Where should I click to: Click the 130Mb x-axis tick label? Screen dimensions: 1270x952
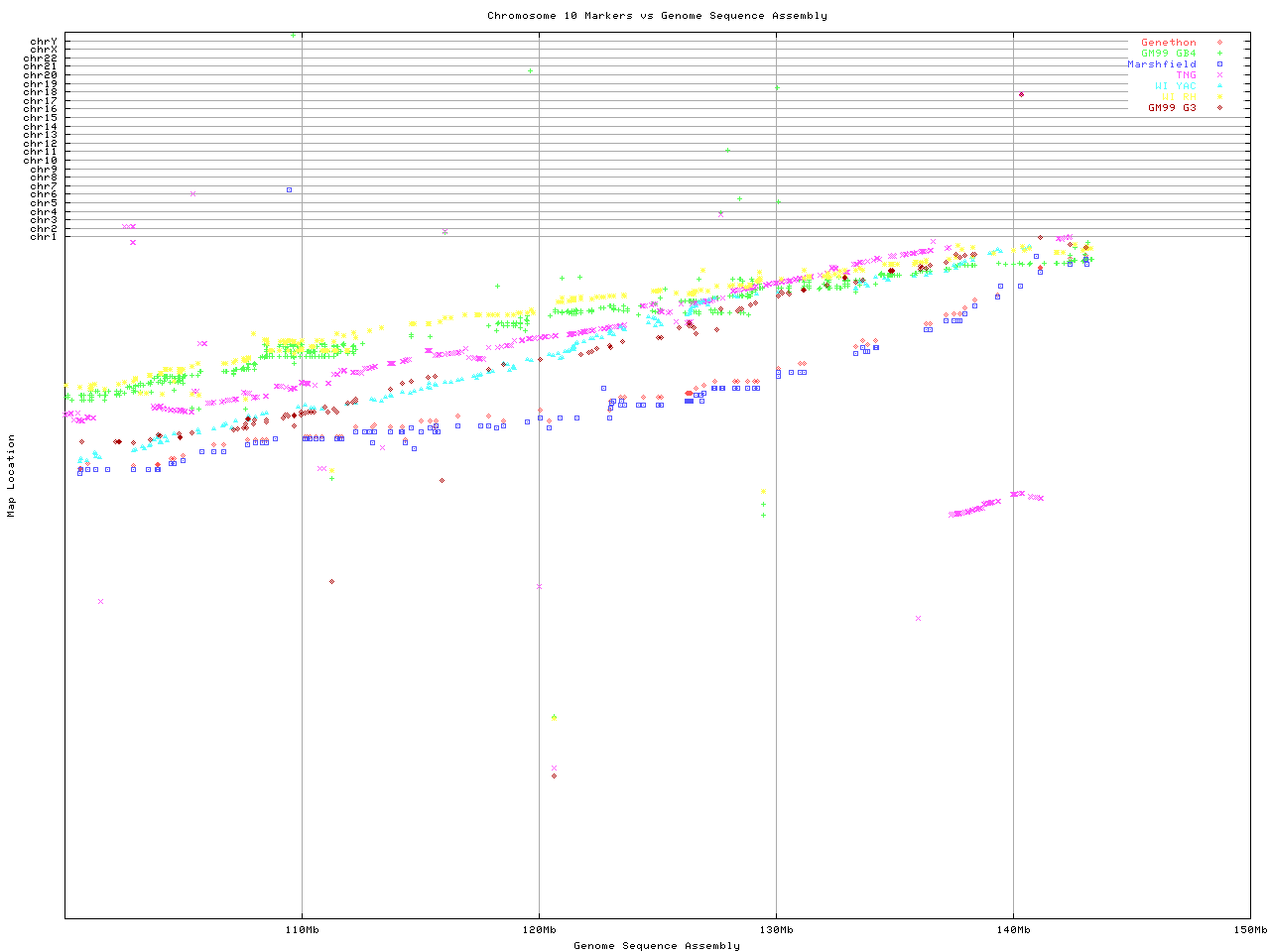(x=776, y=930)
